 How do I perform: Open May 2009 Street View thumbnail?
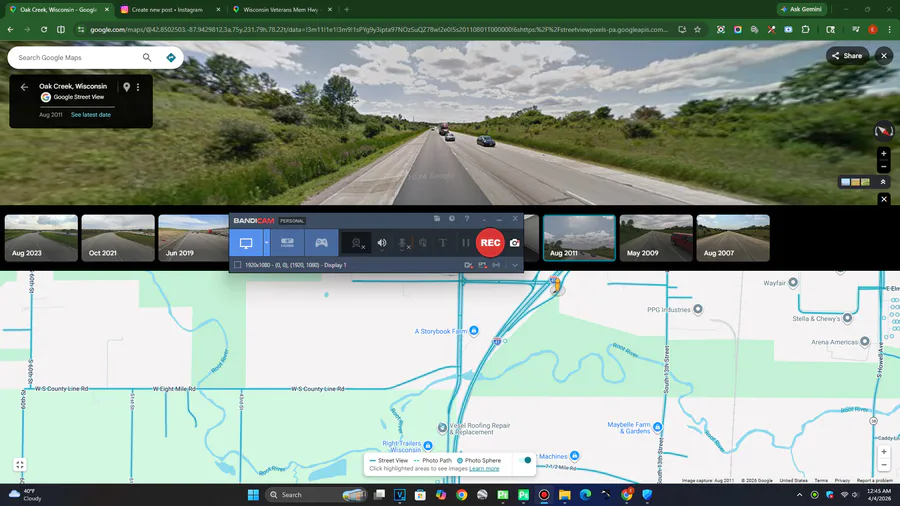[x=656, y=238]
